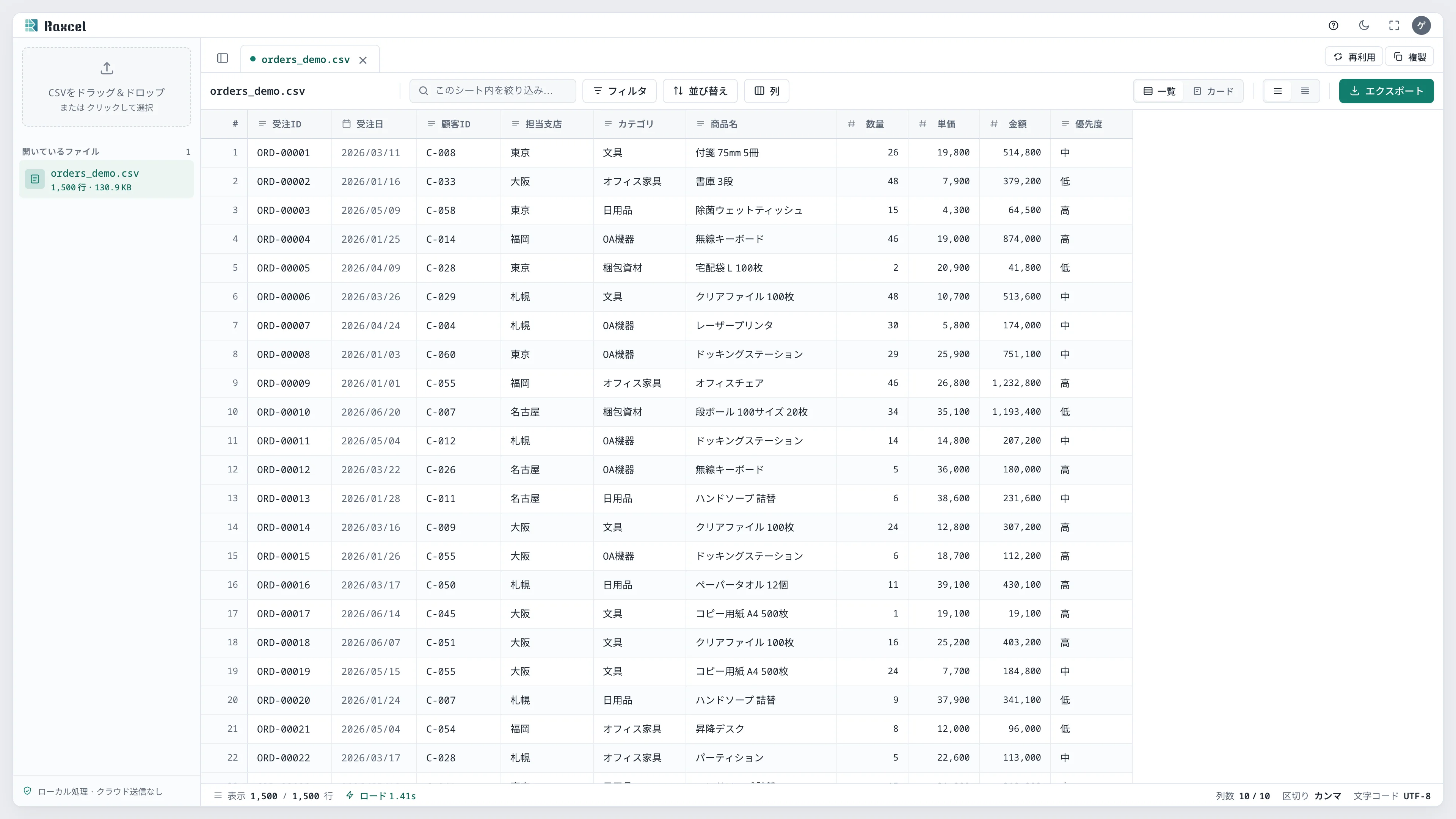
Task: Click the calendar icon in 受注日 header
Action: (347, 124)
